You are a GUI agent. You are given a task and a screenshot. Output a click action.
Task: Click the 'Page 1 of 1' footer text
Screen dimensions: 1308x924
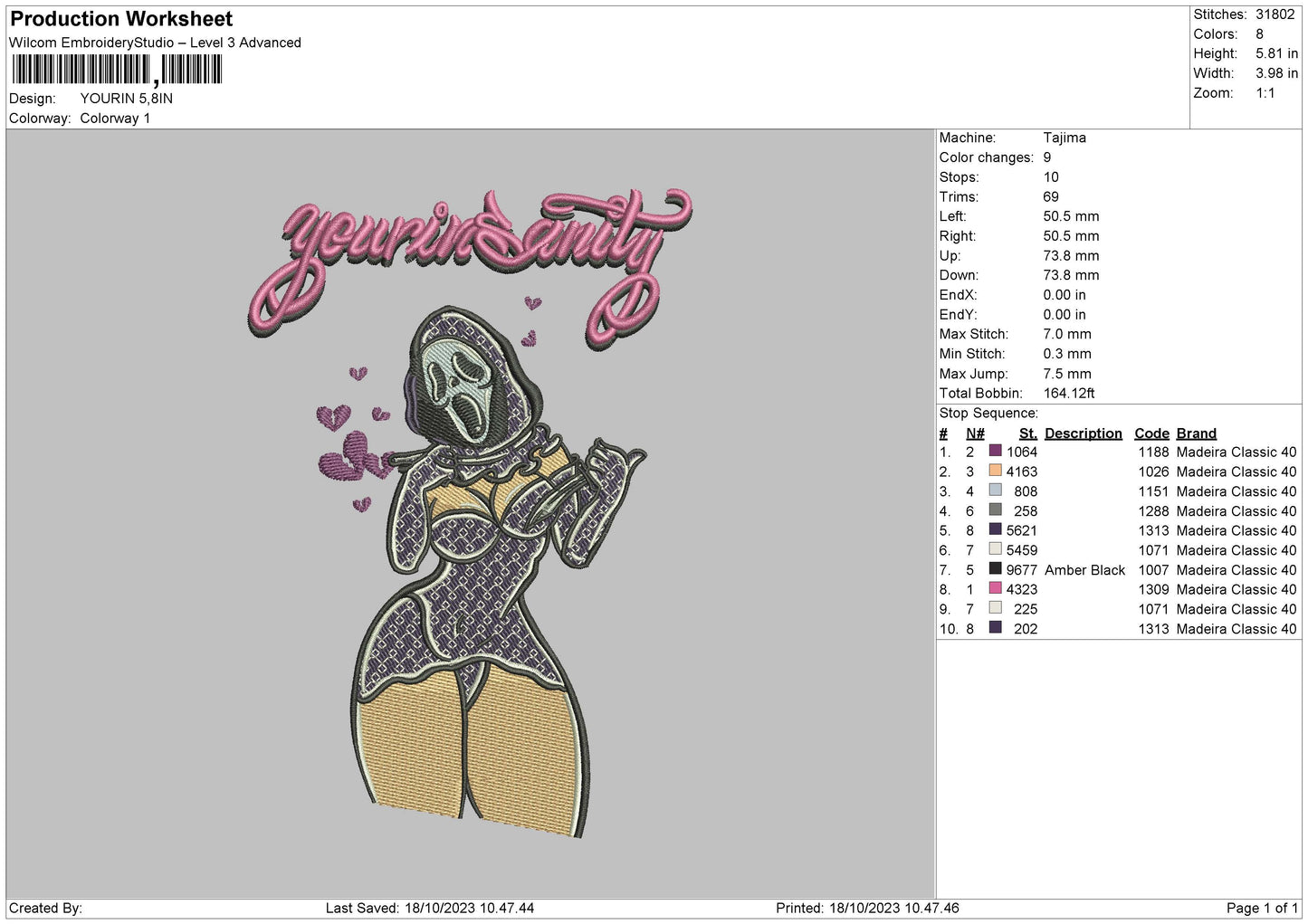point(1262,908)
